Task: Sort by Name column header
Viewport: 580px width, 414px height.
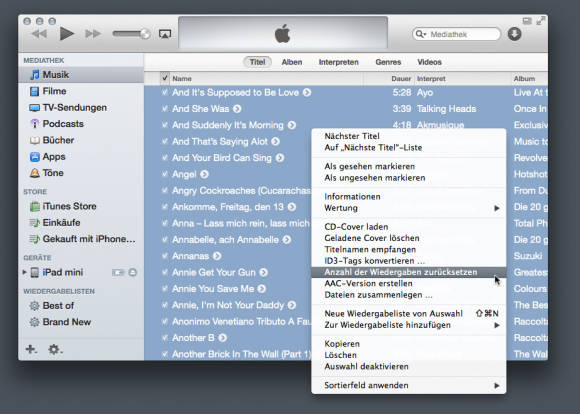Action: point(266,78)
